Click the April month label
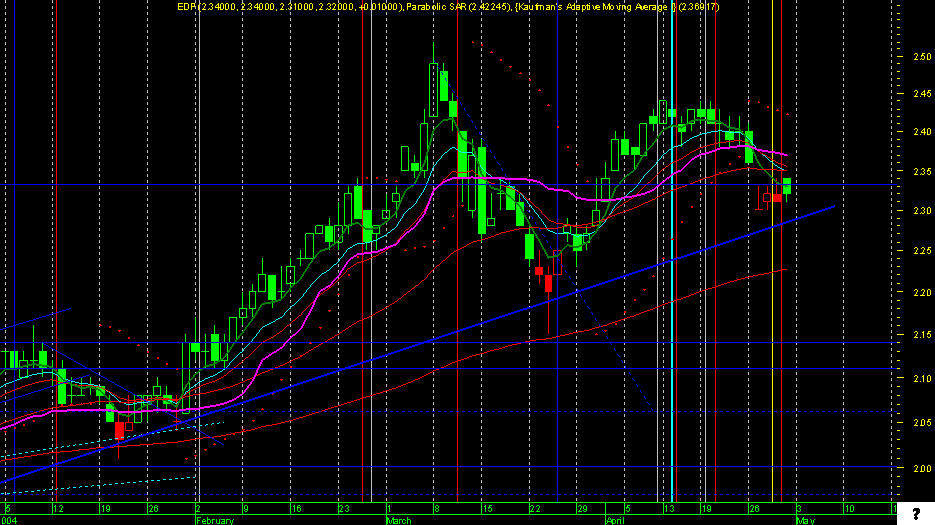Viewport: 935px width, 525px height. coord(615,520)
